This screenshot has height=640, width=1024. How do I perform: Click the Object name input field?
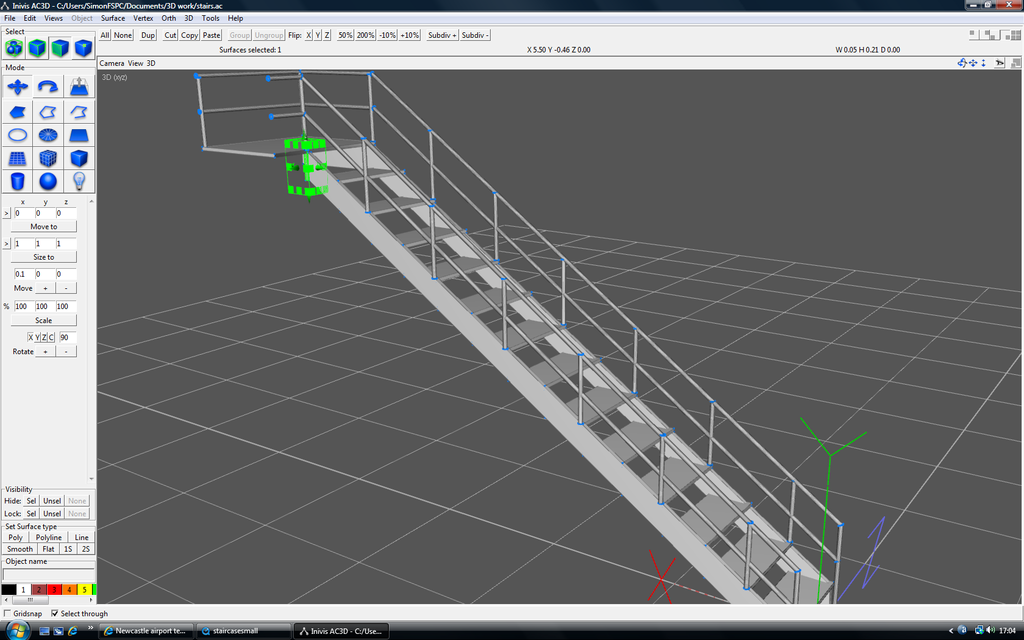49,574
